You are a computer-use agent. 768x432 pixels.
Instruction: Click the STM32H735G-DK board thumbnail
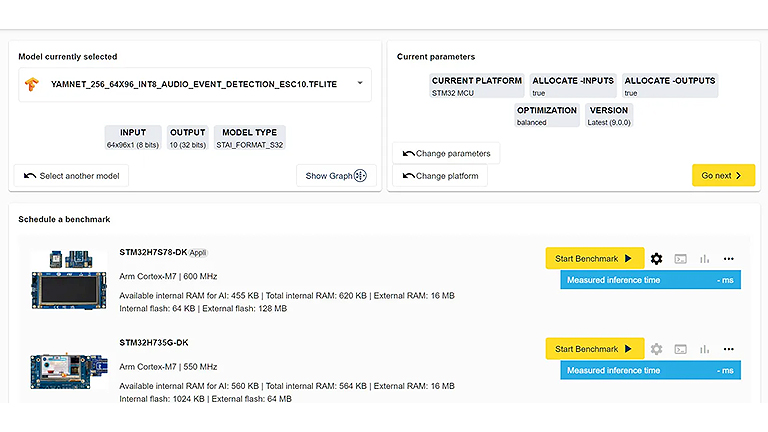(68, 367)
